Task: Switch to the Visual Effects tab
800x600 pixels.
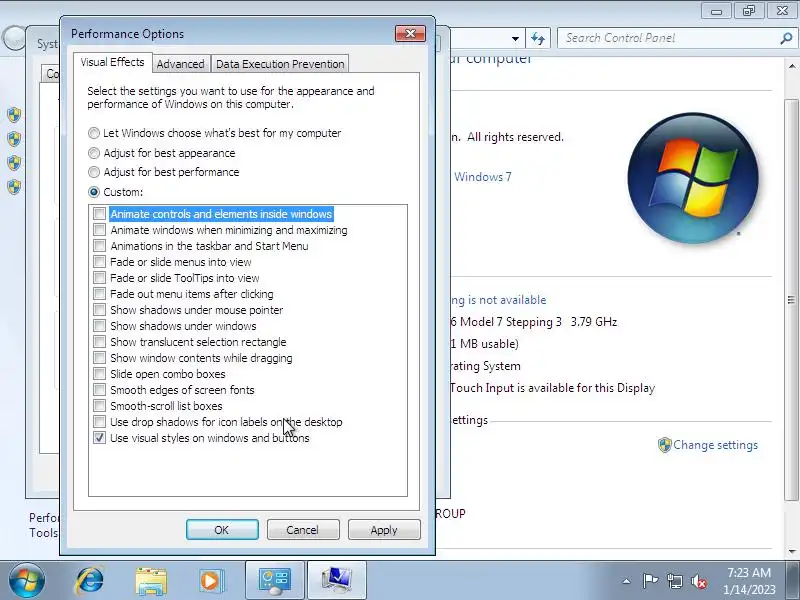Action: point(112,62)
